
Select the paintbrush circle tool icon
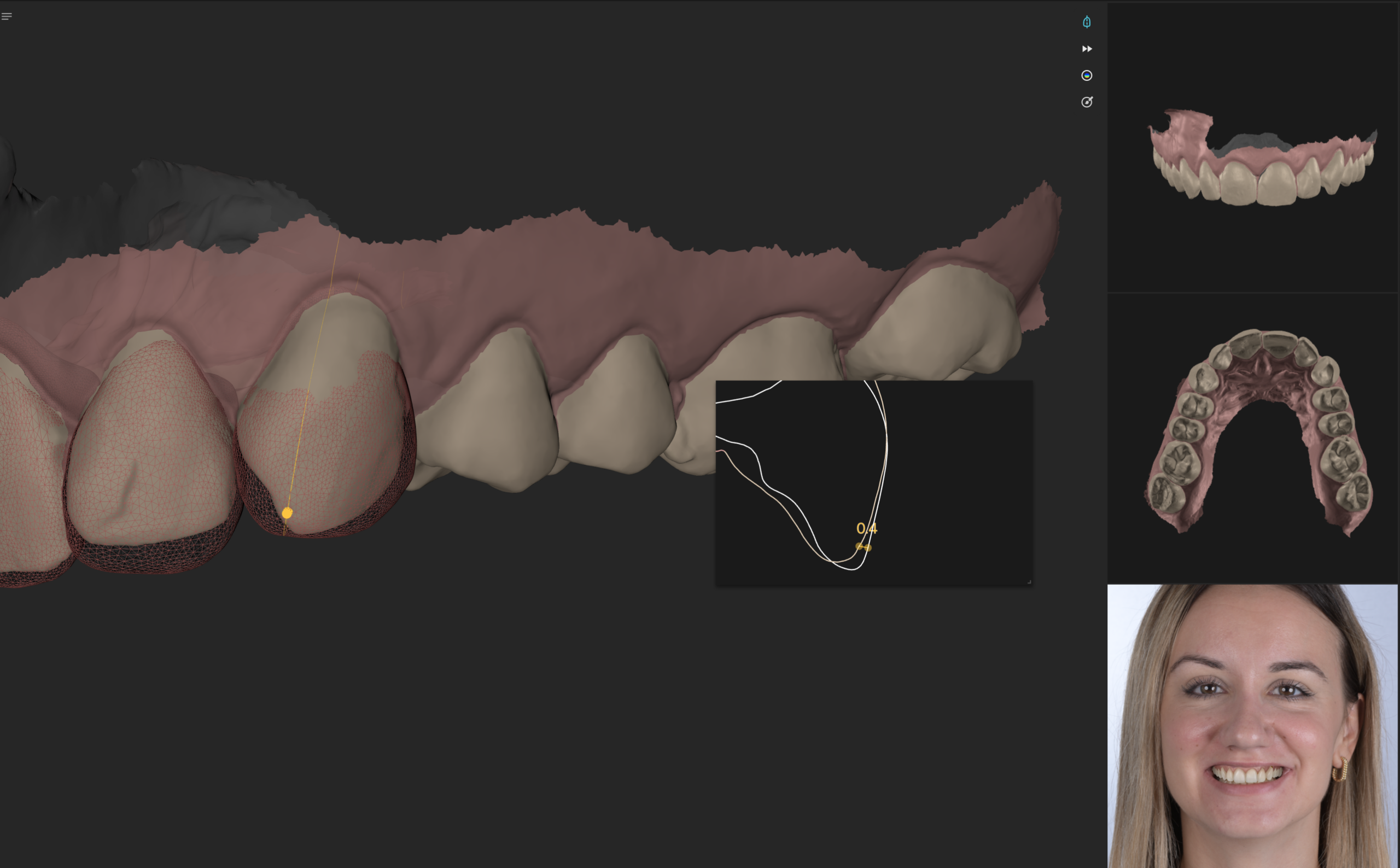point(1087,102)
